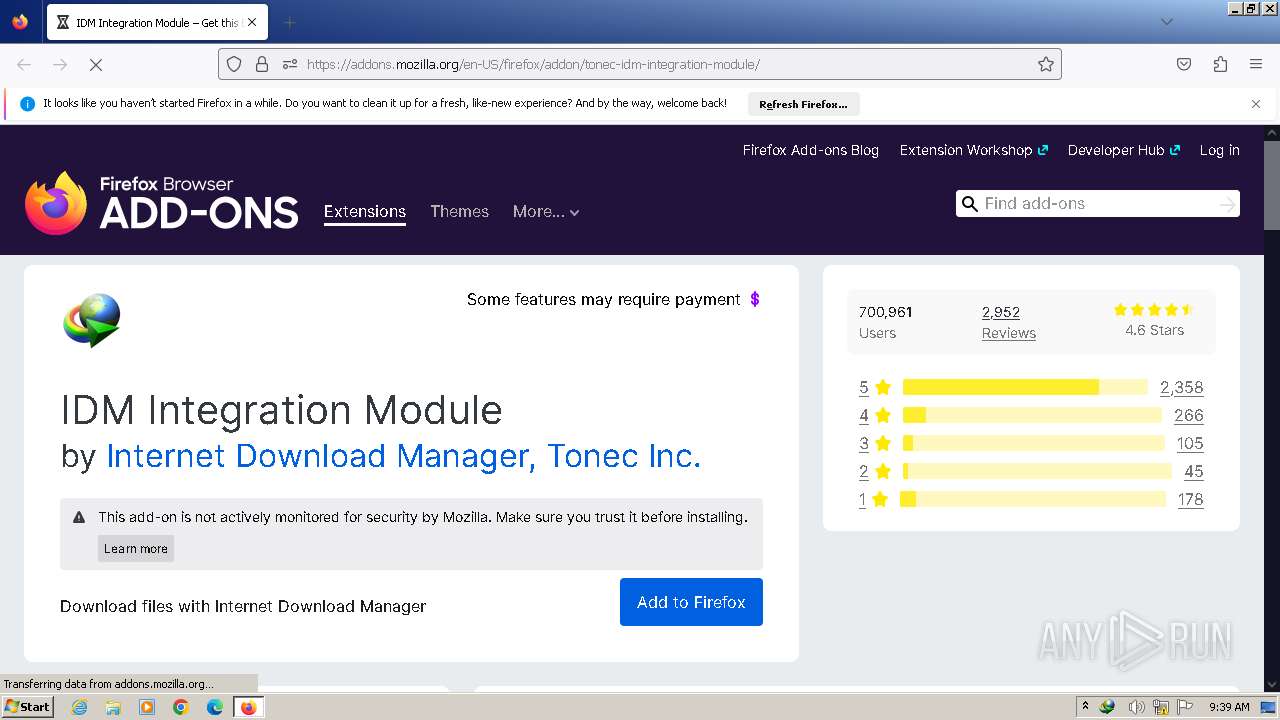This screenshot has height=720, width=1280.
Task: Click the 9:39 AM clock
Action: click(1229, 707)
